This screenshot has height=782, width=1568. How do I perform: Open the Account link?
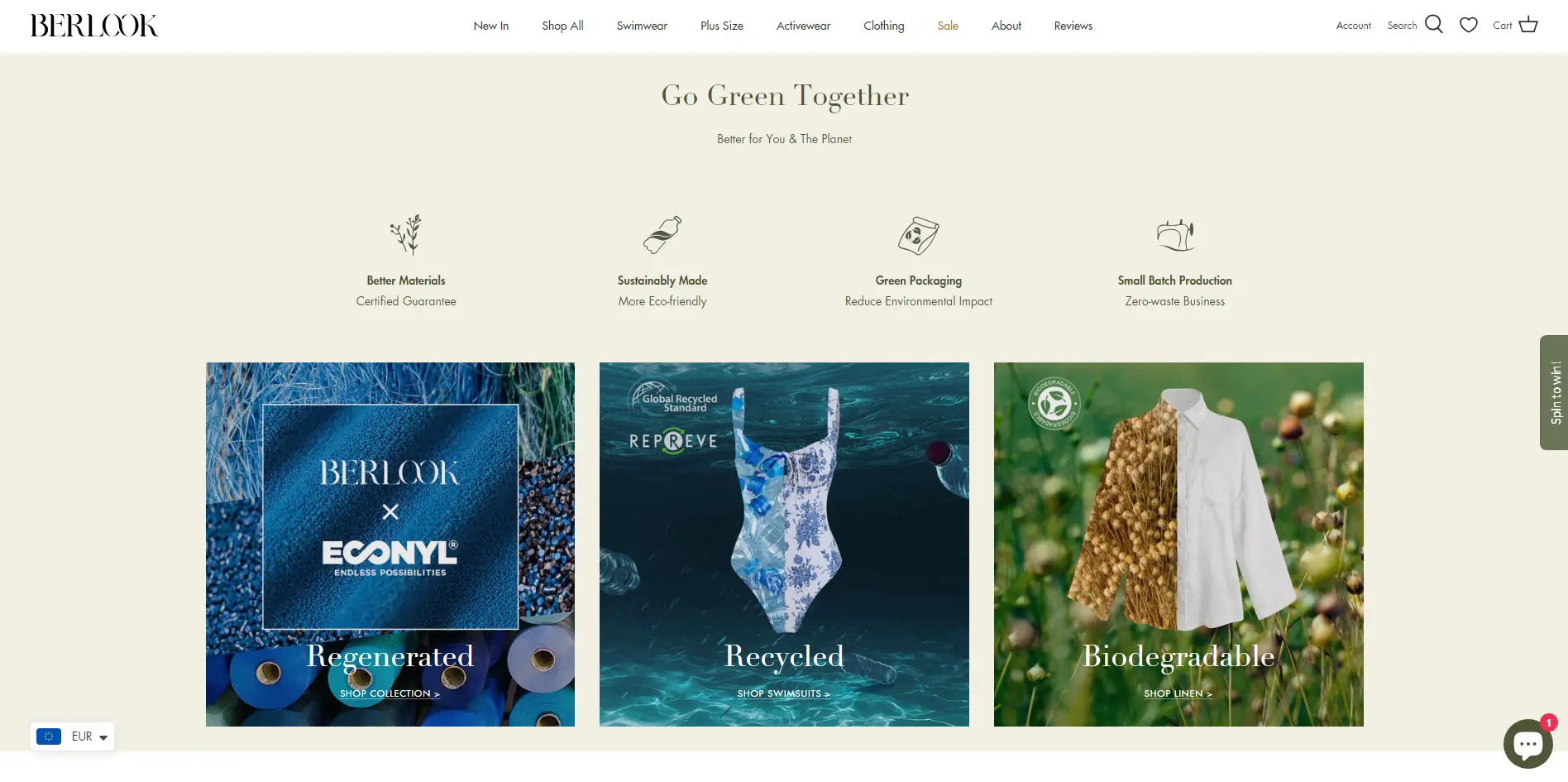(1354, 26)
